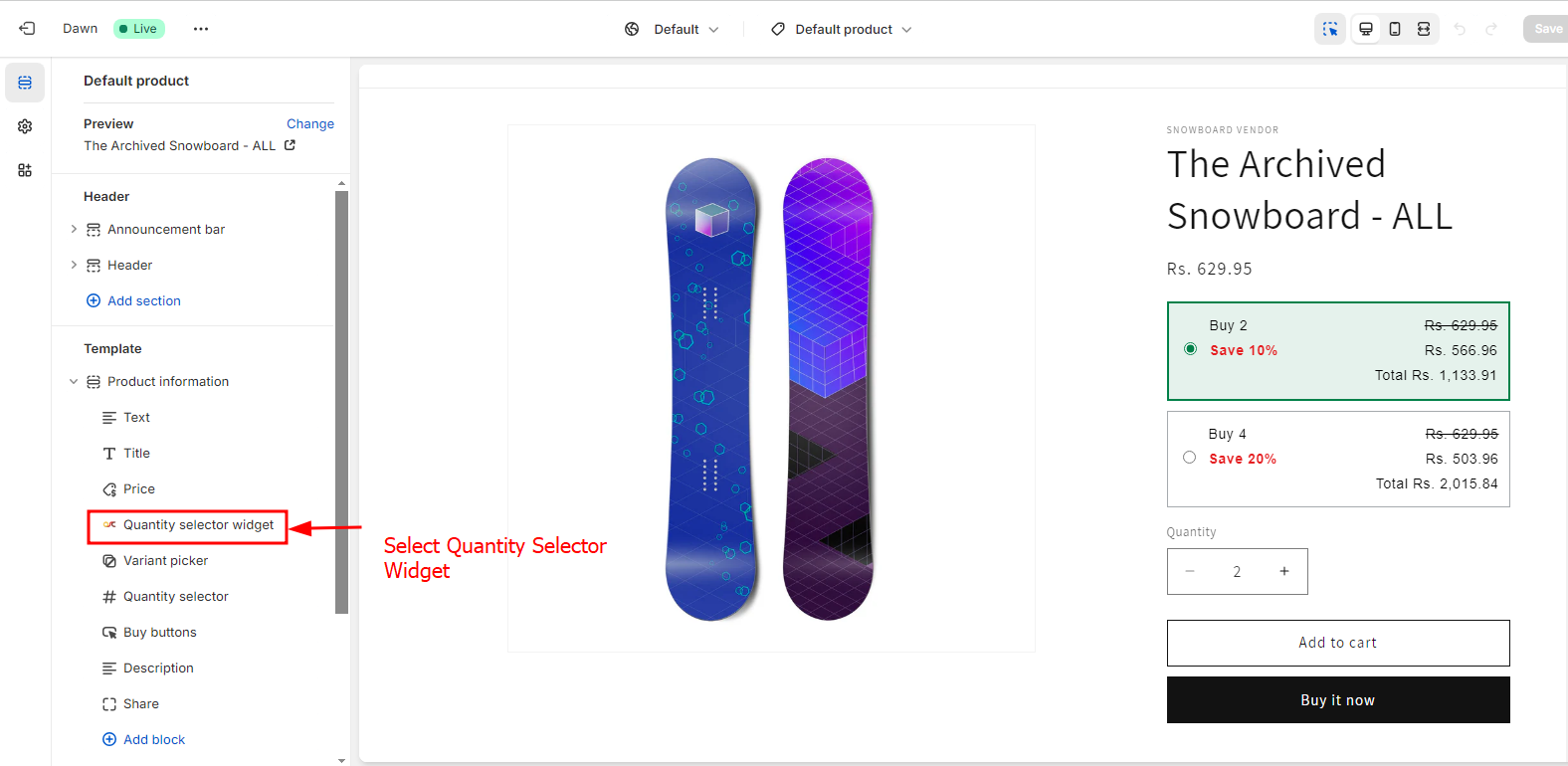This screenshot has width=1568, height=766.
Task: Open the three-dot more actions menu
Action: tap(201, 29)
